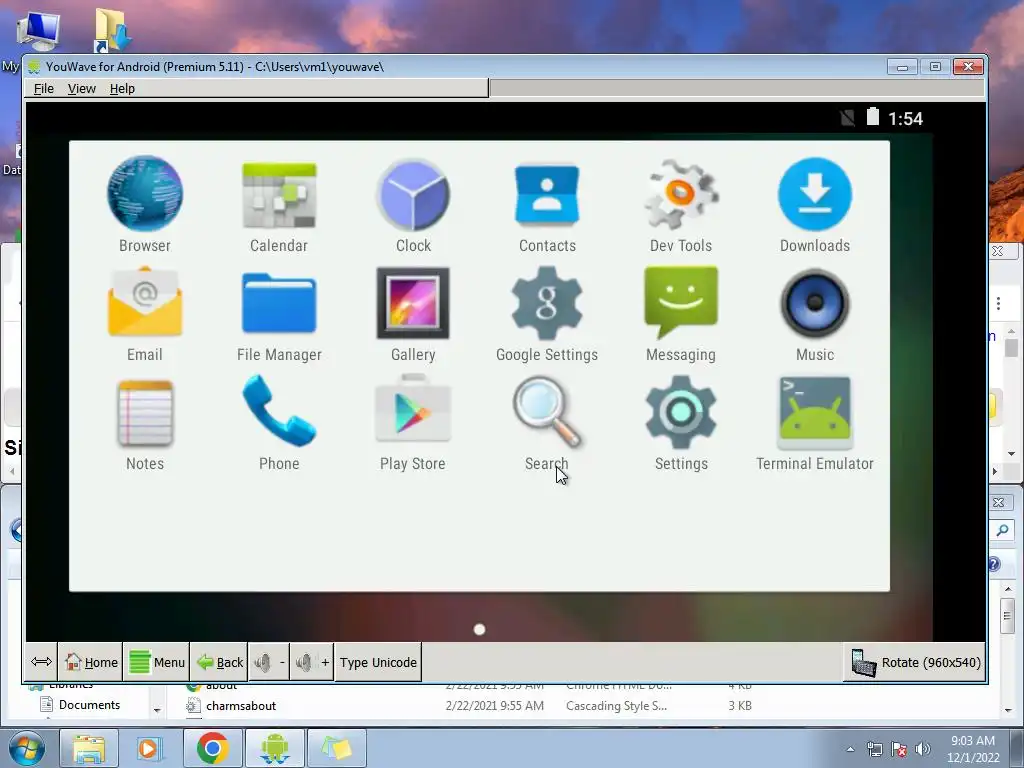Open the View menu
This screenshot has height=768, width=1024.
tap(82, 88)
